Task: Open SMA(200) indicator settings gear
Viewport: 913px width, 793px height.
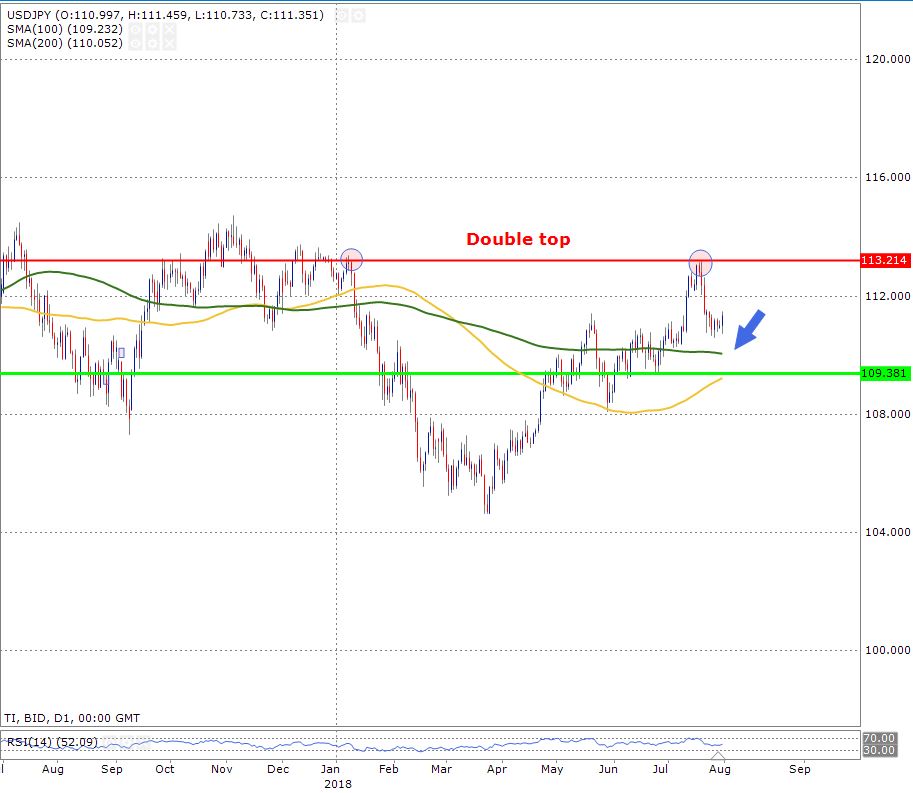Action: pos(152,44)
